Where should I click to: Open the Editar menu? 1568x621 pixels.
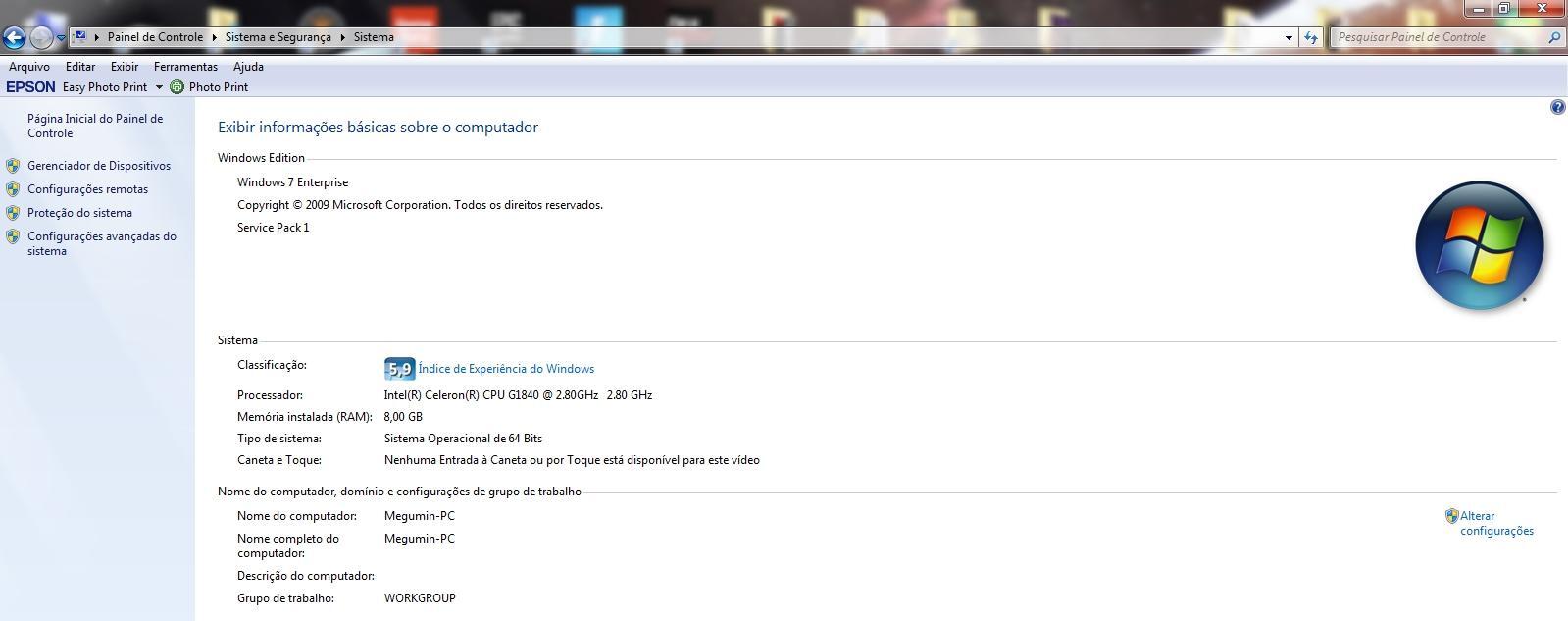80,67
